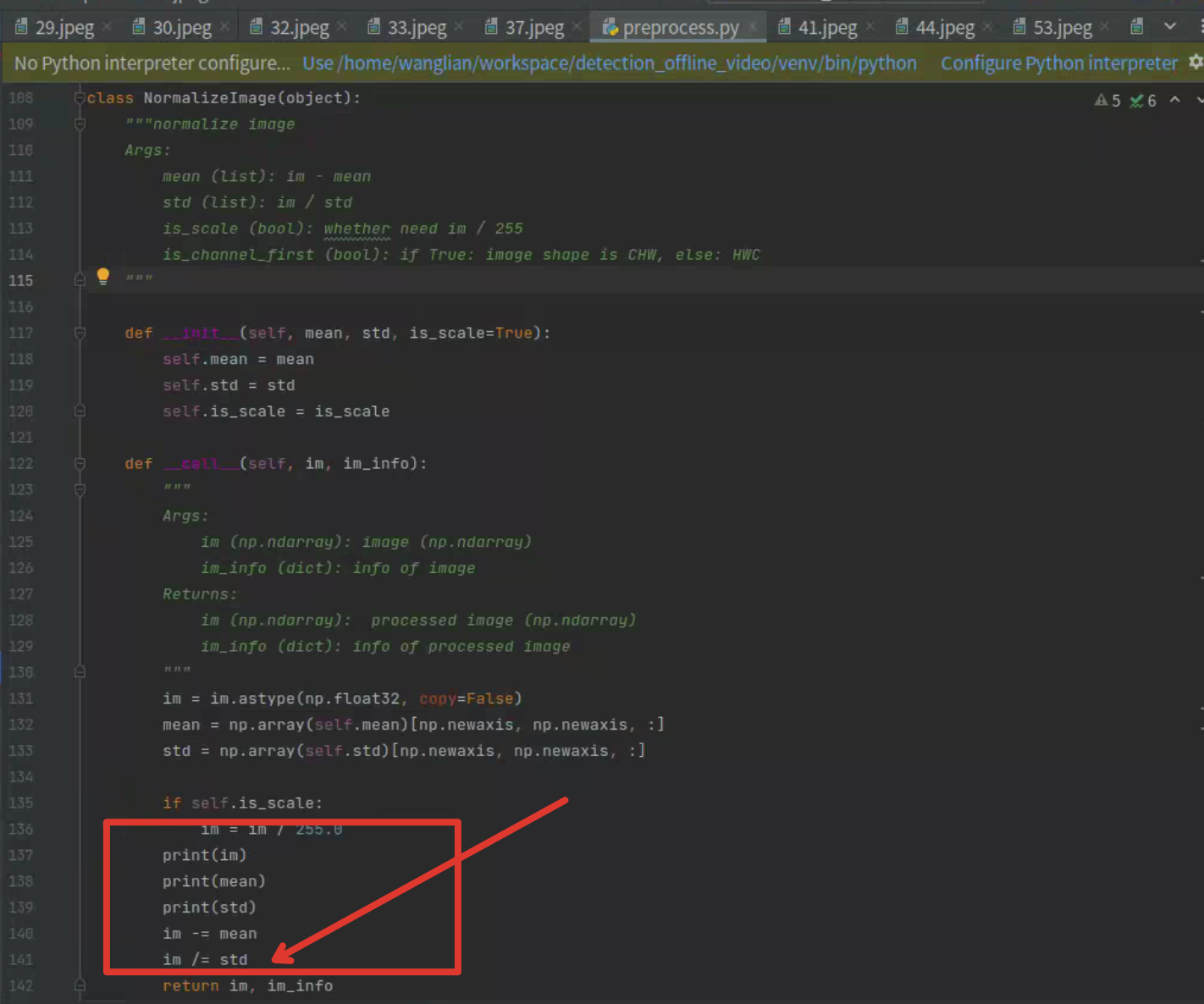Open the 32.jpeg tab
The width and height of the screenshot is (1204, 1004).
click(x=299, y=28)
